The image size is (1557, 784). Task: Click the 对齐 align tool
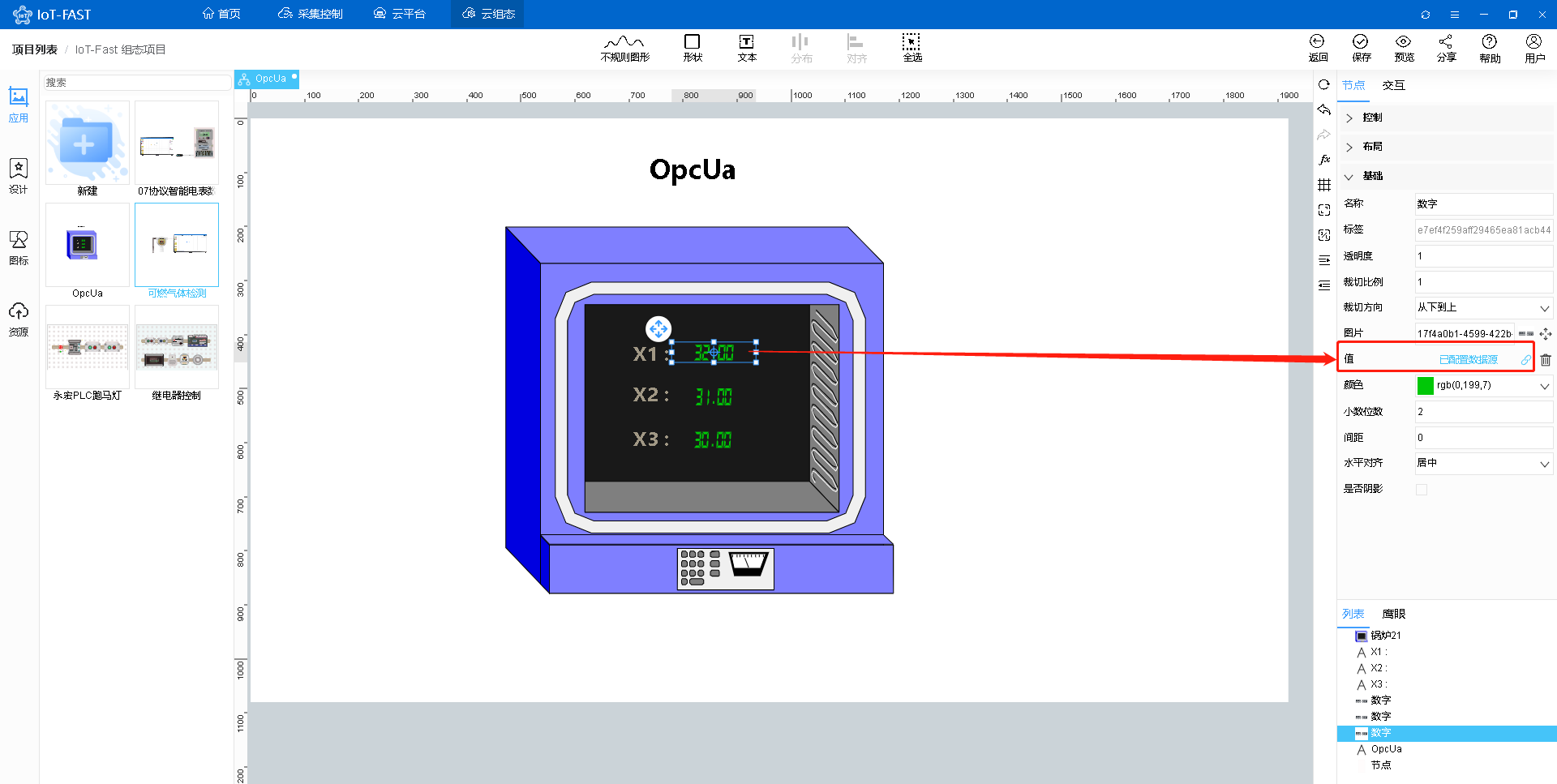[856, 49]
